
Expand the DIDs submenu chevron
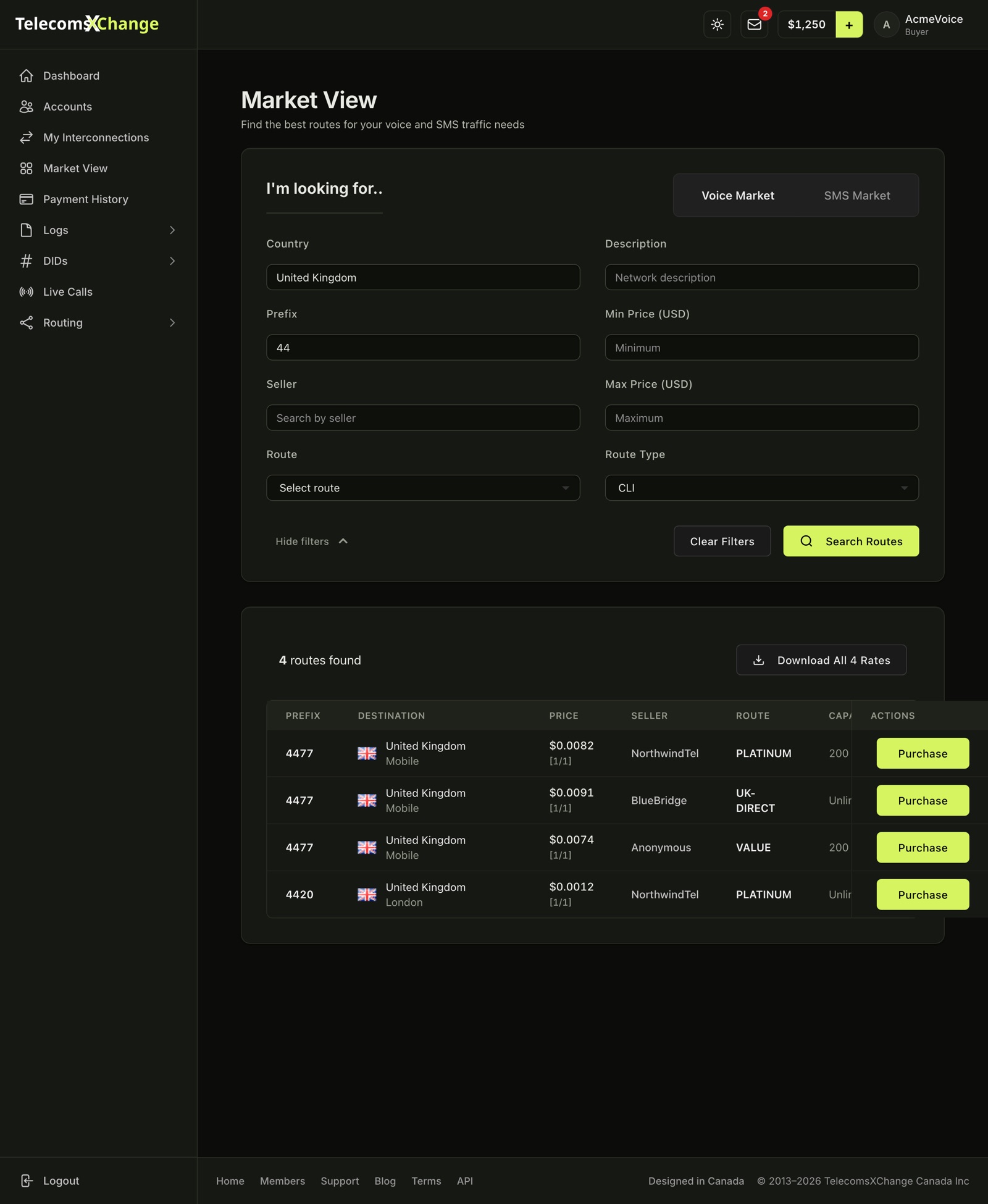172,261
